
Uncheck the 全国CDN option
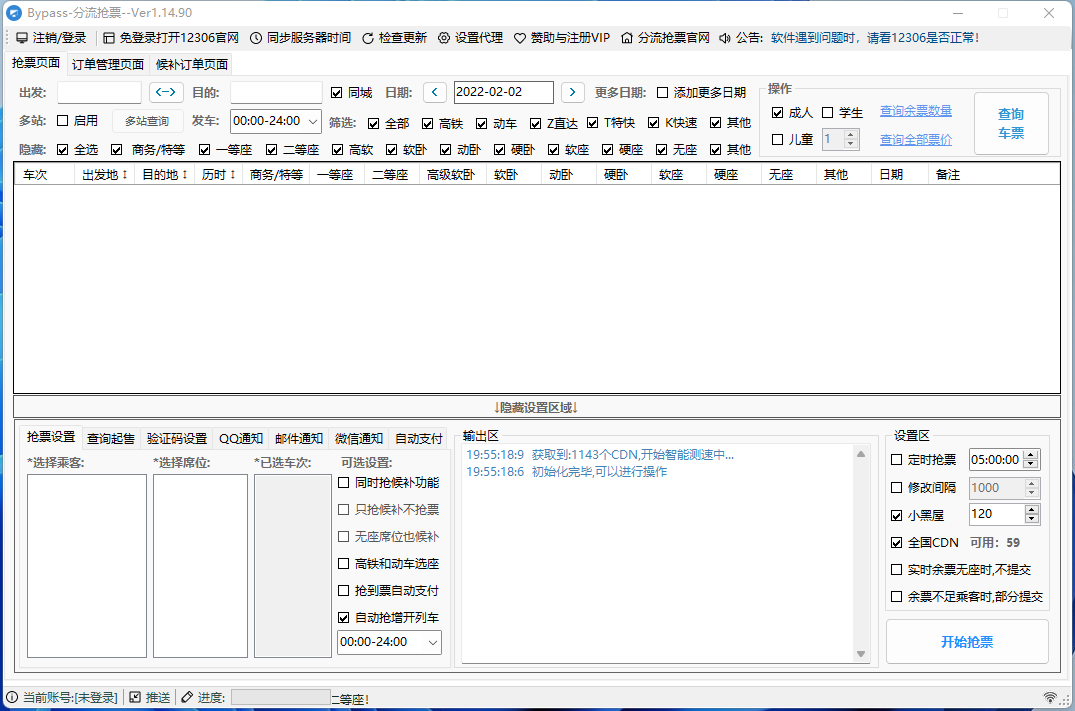pyautogui.click(x=897, y=543)
